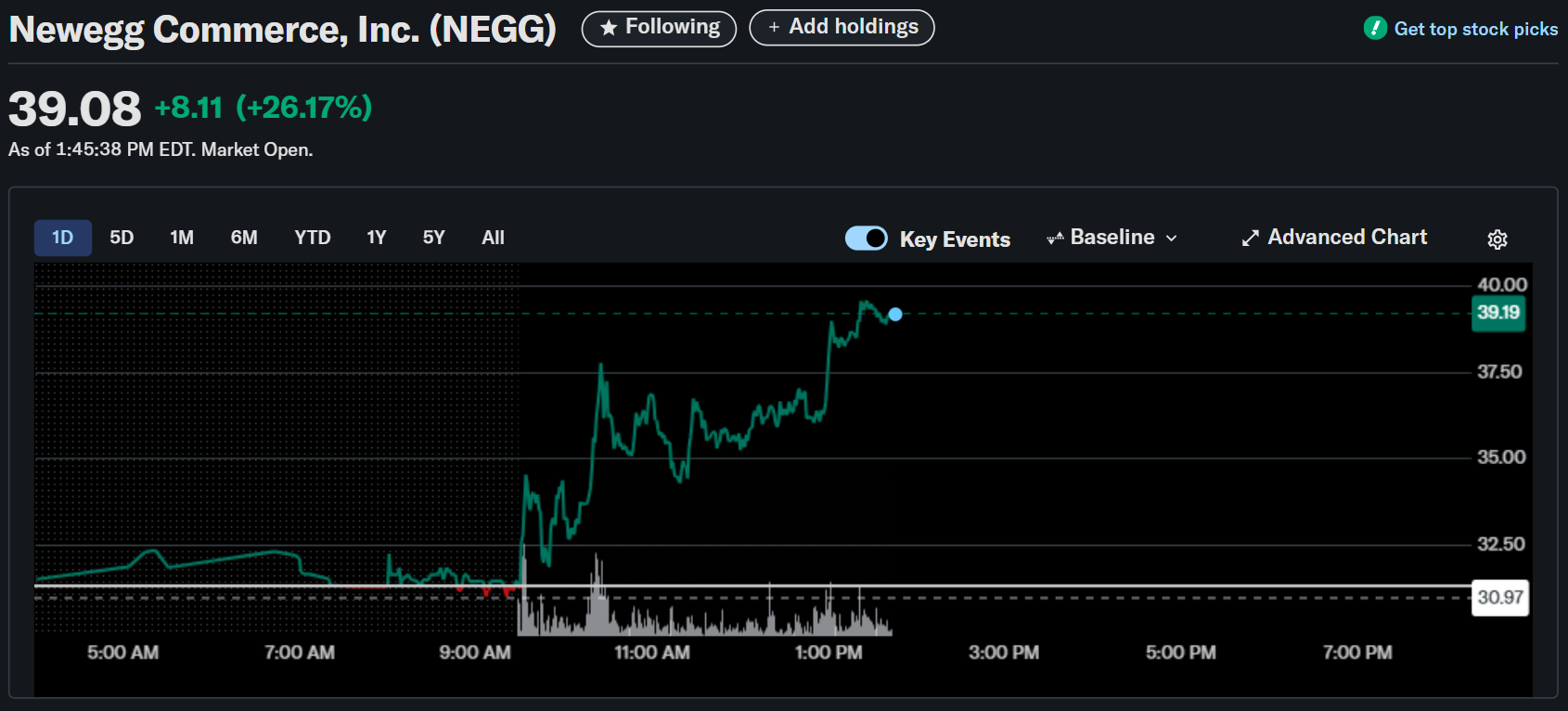
Task: Click the Add holdings button
Action: [x=842, y=28]
